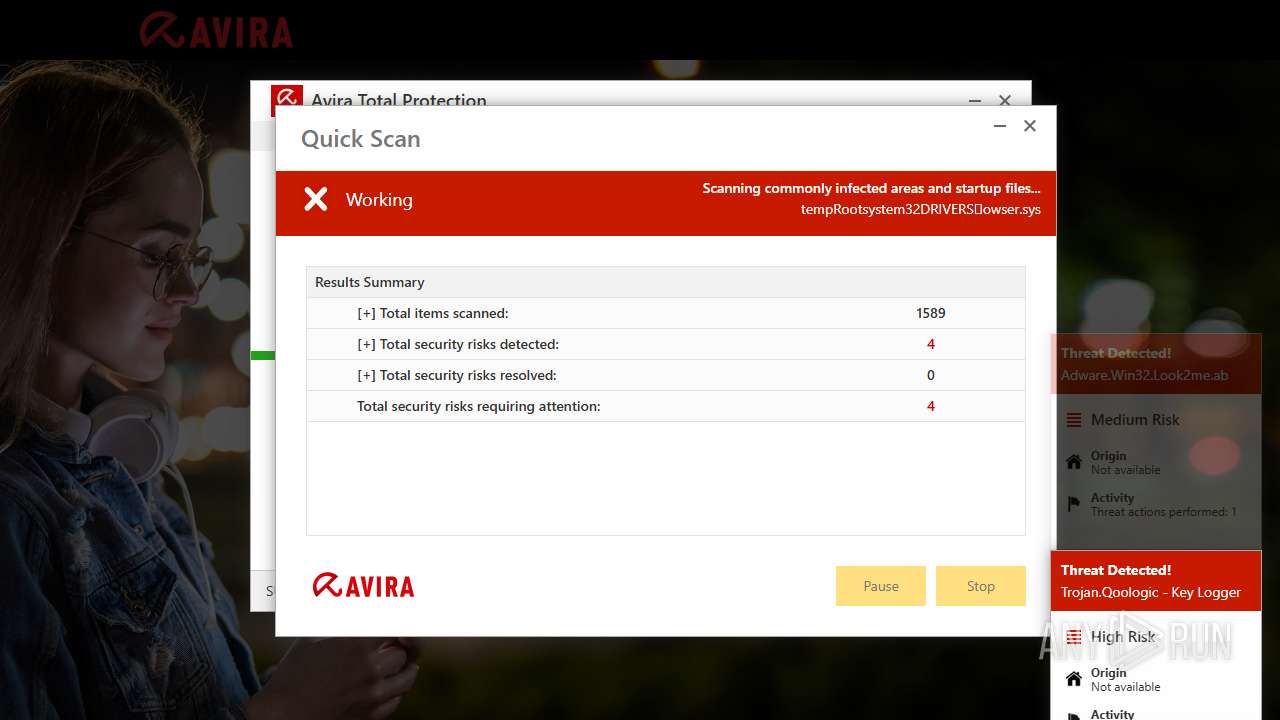The image size is (1280, 720).
Task: Click Activity flag icon in Adware popup
Action: point(1074,504)
